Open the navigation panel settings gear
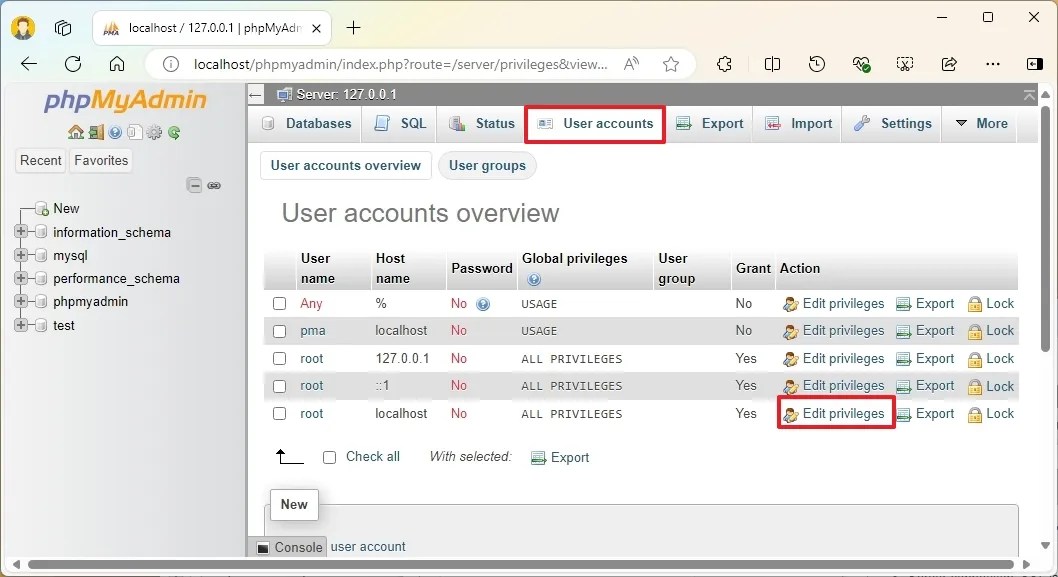This screenshot has width=1058, height=577. click(154, 132)
